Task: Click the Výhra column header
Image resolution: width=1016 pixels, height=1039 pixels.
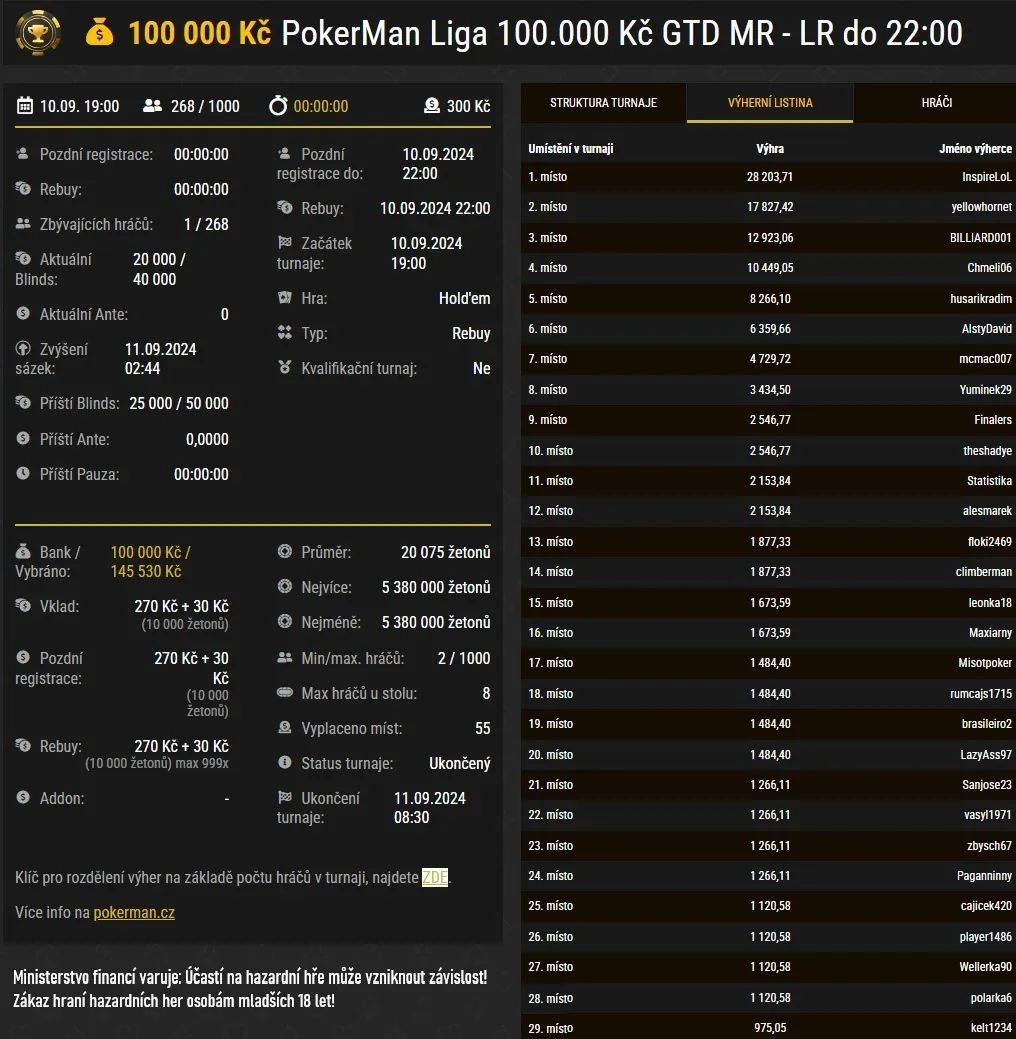Action: (770, 146)
